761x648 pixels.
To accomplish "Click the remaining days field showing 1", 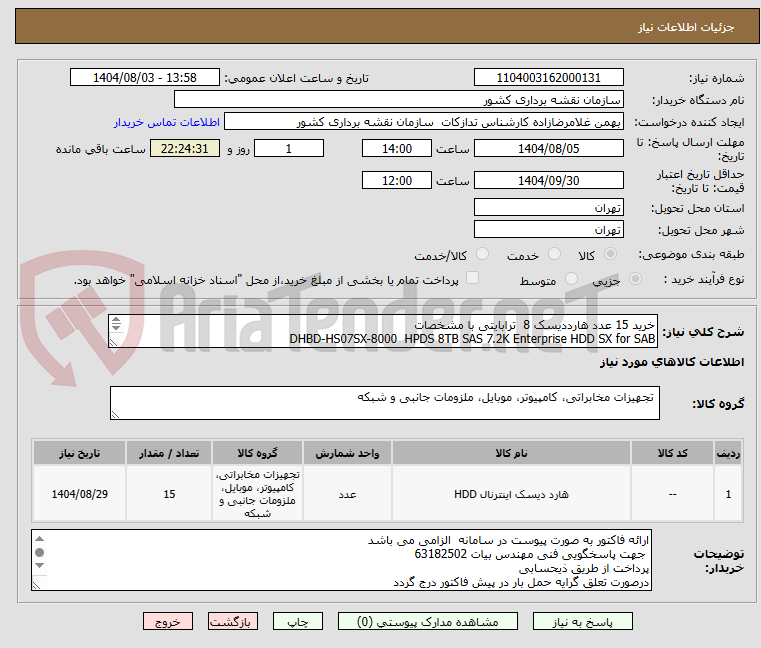I will point(289,149).
